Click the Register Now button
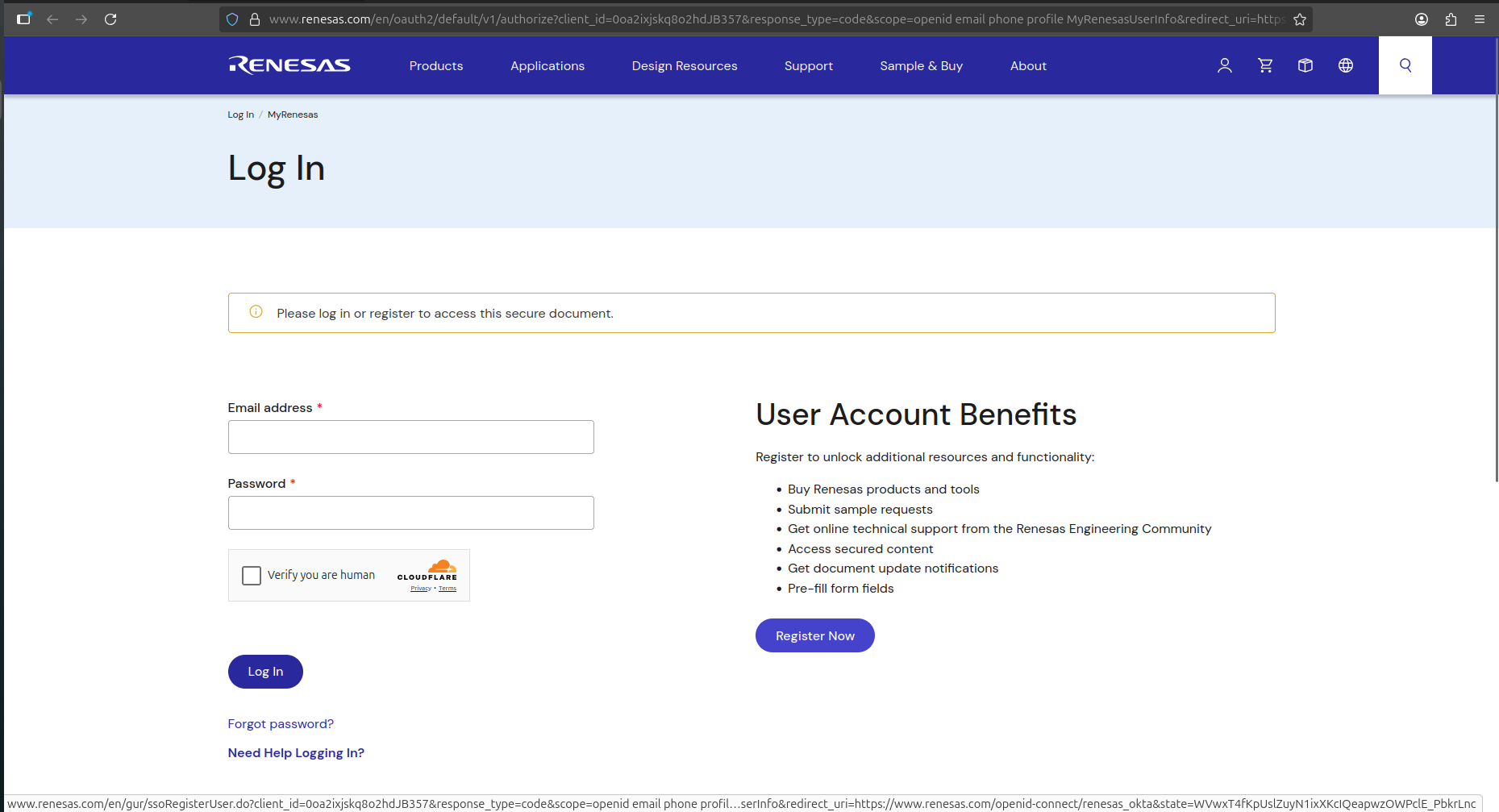 (x=814, y=635)
